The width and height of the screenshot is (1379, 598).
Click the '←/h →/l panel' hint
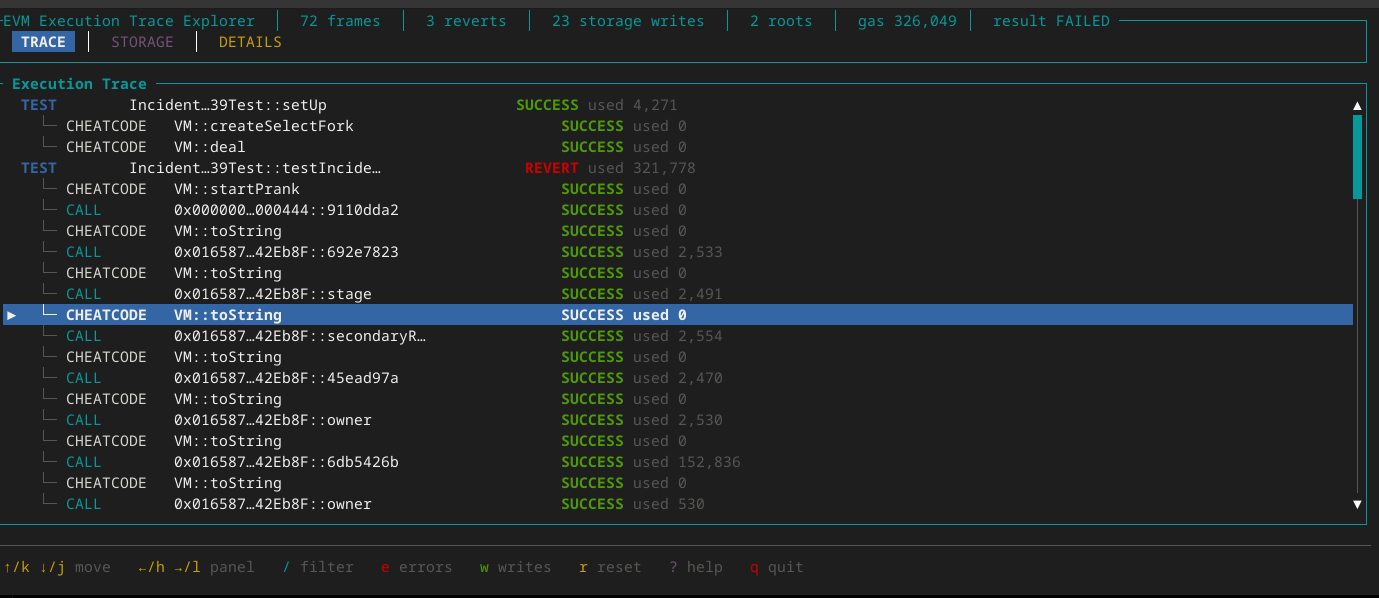[196, 567]
